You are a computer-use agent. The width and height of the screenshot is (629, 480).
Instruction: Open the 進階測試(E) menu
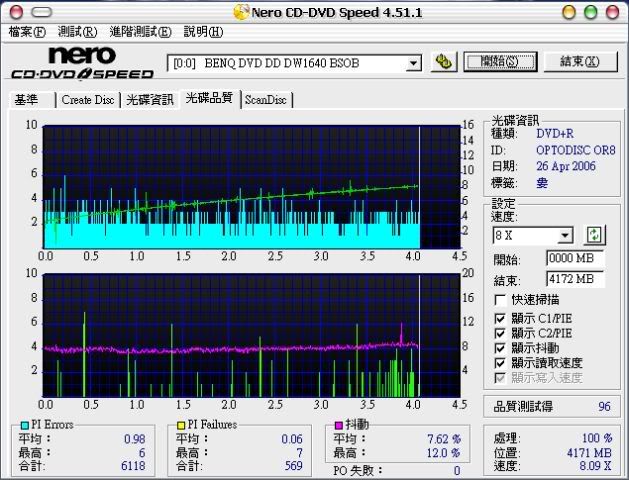(x=140, y=32)
